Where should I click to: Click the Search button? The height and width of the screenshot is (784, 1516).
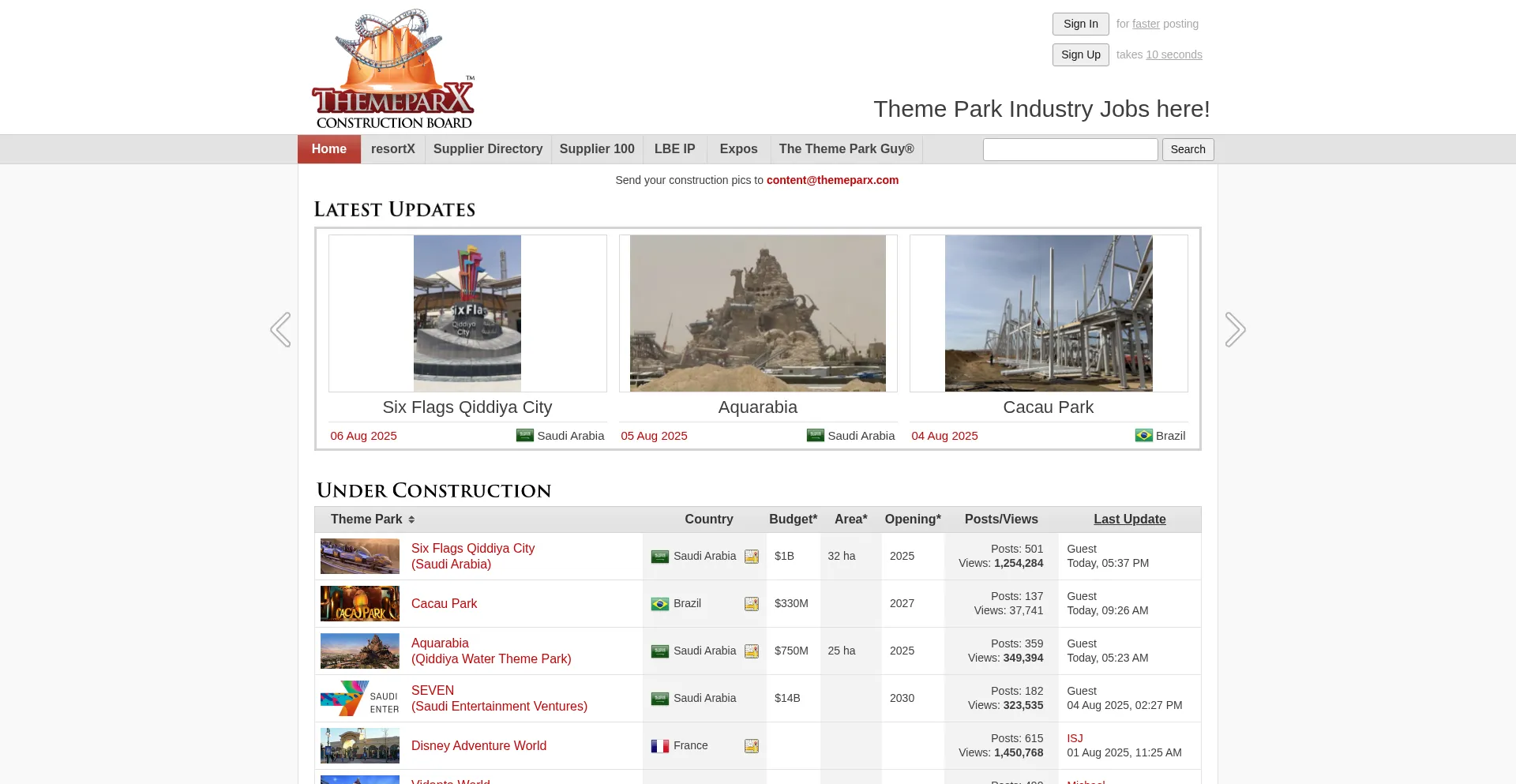(x=1188, y=149)
